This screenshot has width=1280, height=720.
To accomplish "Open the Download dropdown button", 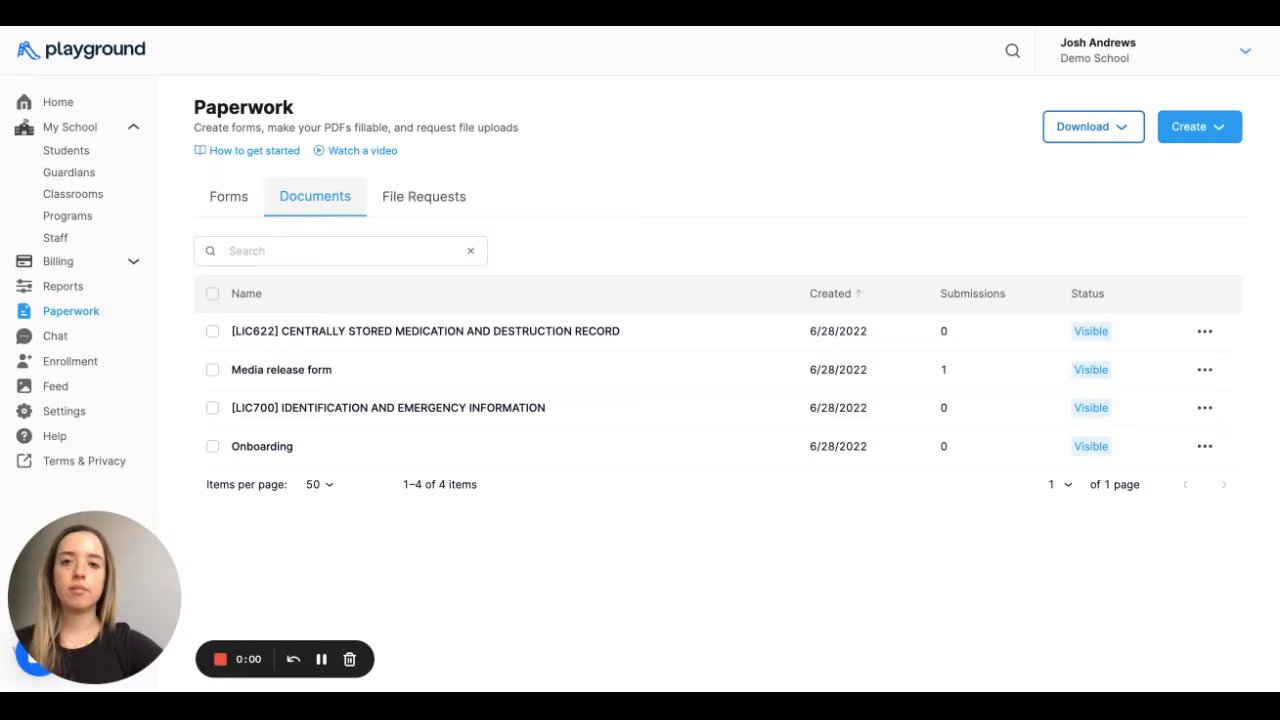I will coord(1093,127).
